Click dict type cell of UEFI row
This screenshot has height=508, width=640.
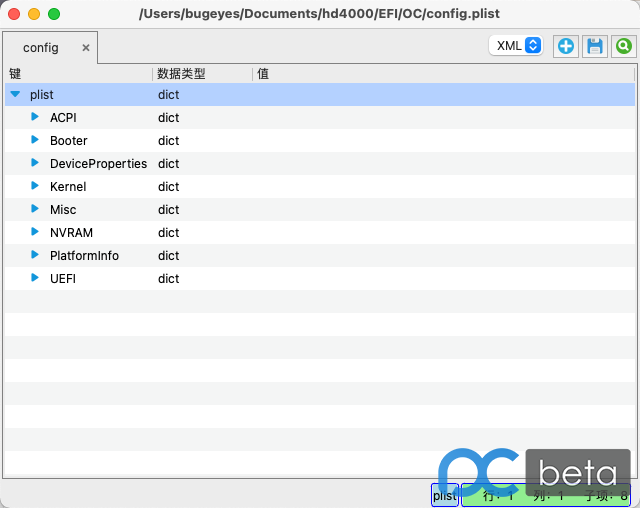(x=169, y=279)
